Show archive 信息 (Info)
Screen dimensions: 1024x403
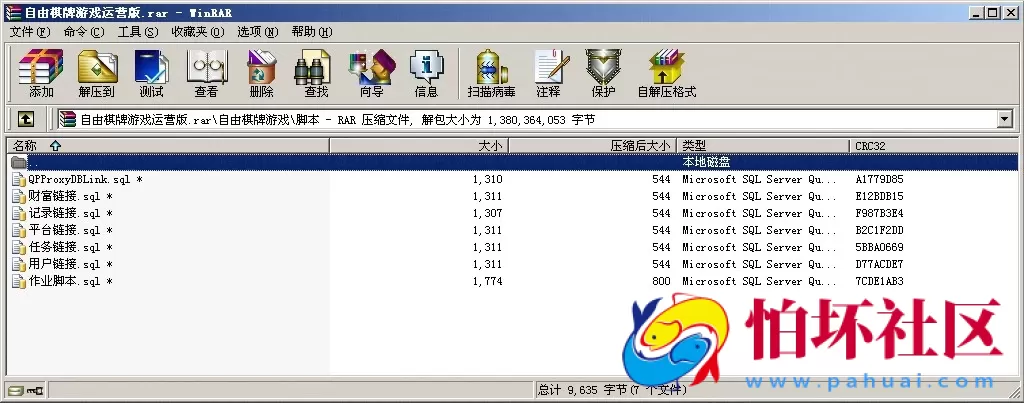[426, 73]
